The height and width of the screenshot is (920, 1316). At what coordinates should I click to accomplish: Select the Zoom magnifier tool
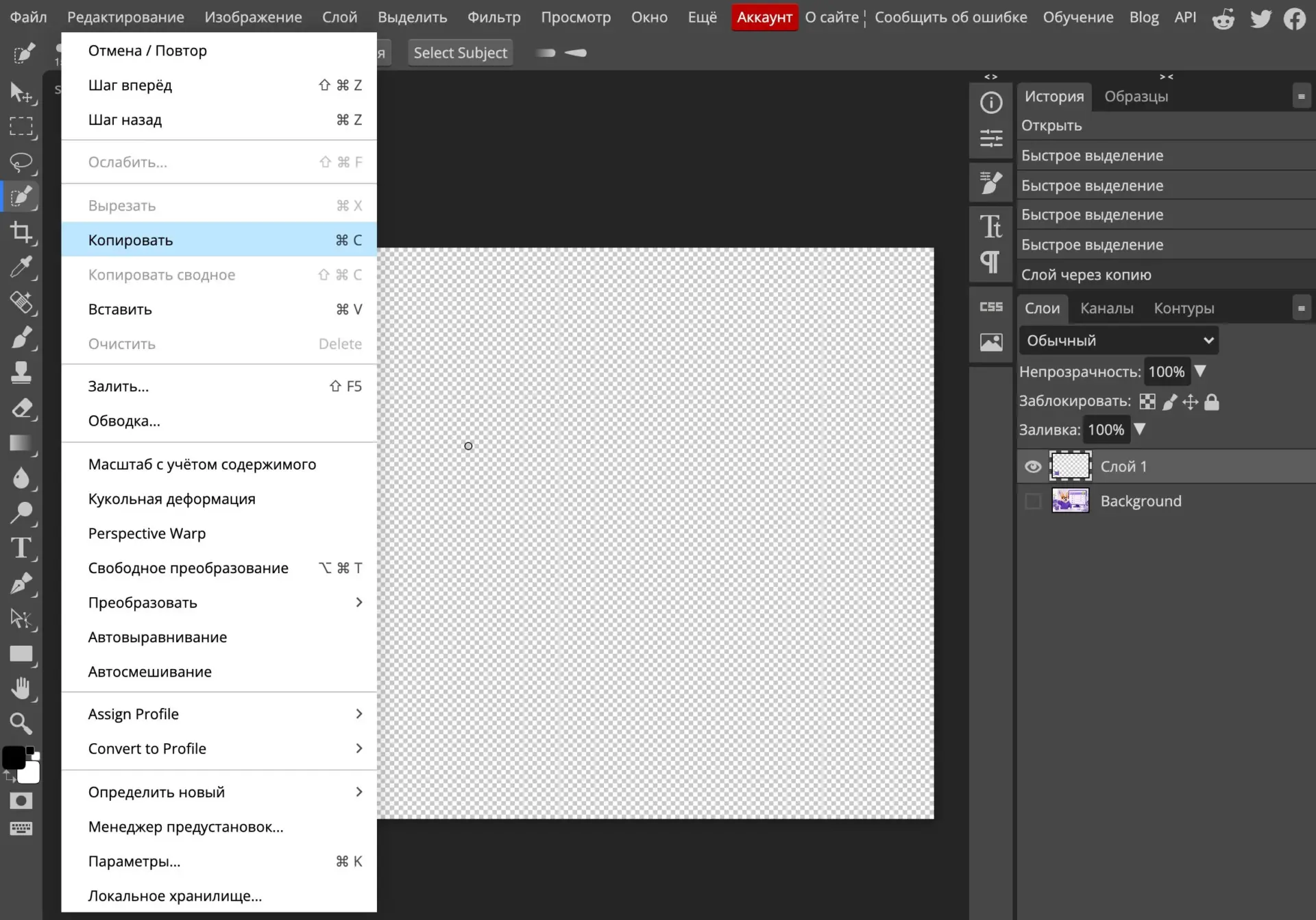click(21, 723)
